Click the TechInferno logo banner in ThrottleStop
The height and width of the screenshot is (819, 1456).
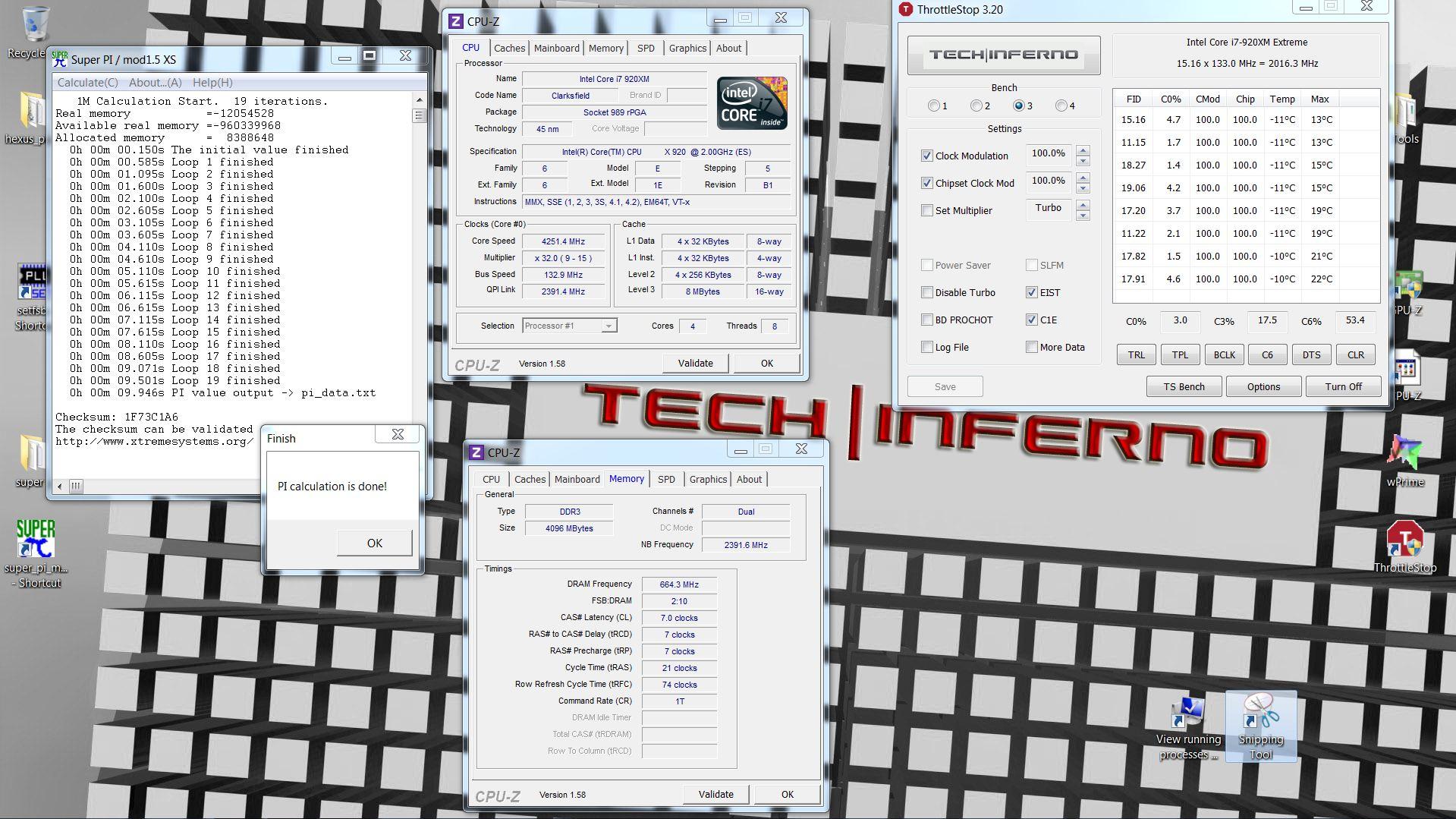[x=1003, y=55]
